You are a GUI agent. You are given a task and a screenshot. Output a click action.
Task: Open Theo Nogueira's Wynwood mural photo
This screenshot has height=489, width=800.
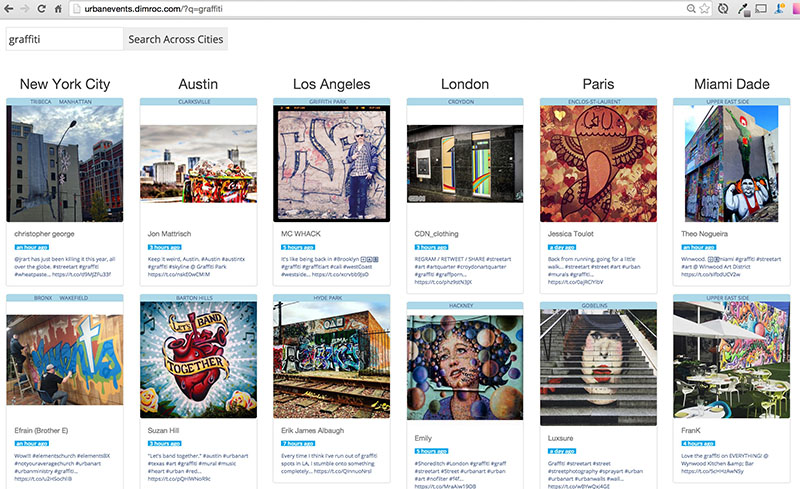tap(732, 164)
